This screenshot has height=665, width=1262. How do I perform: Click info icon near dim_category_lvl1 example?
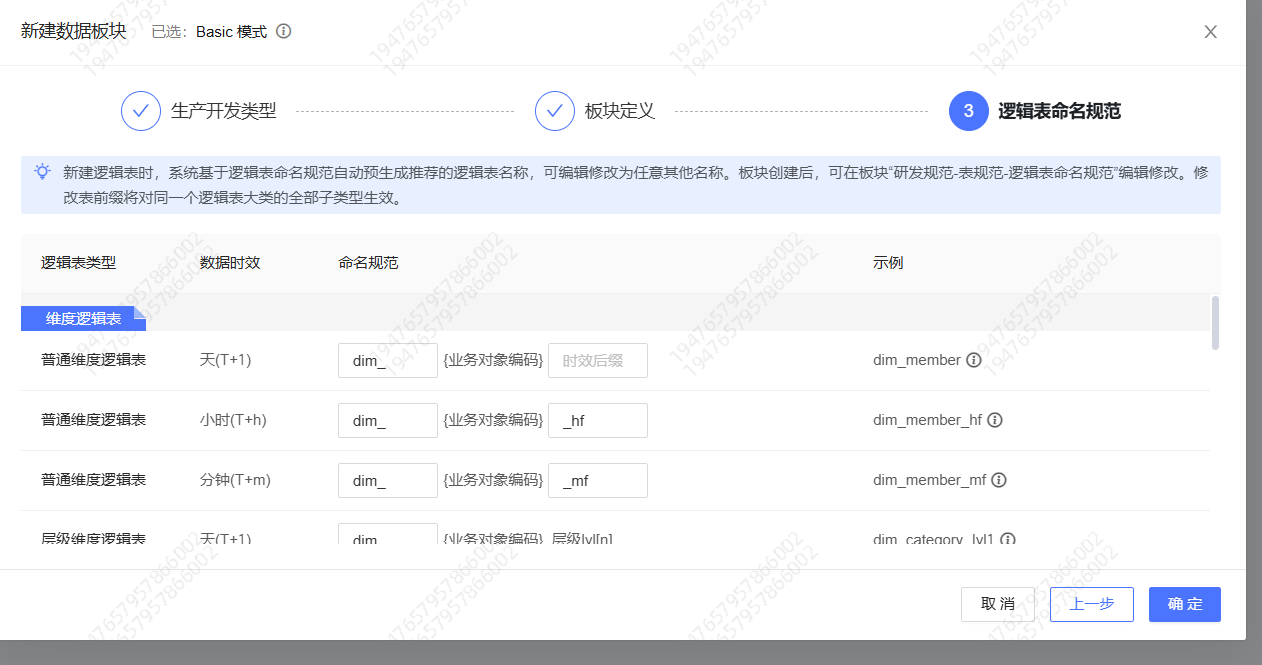(x=1007, y=540)
